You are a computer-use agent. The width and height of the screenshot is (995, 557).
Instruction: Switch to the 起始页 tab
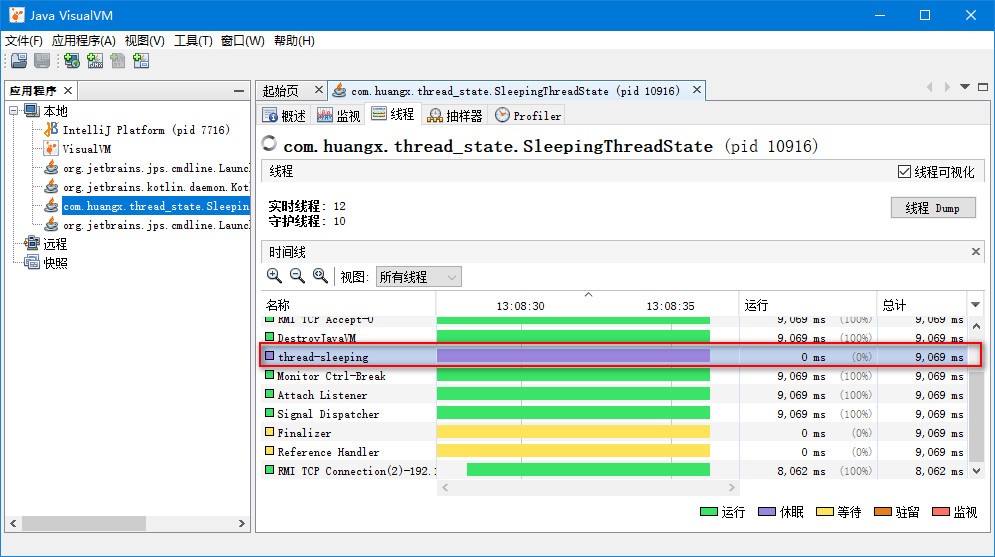[x=291, y=91]
